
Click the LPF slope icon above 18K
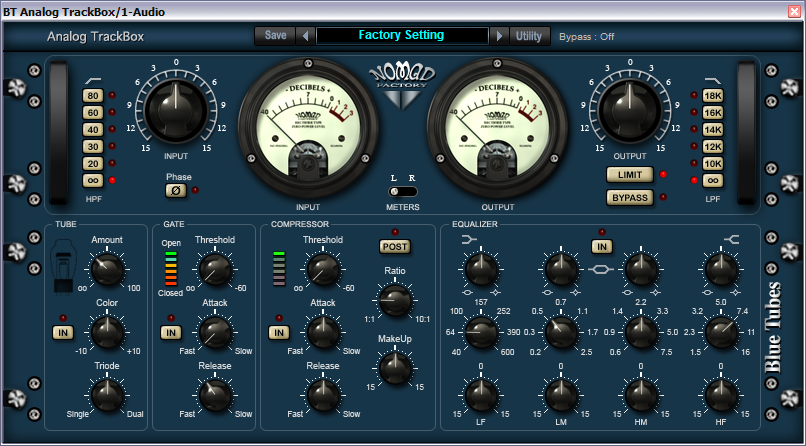click(712, 82)
